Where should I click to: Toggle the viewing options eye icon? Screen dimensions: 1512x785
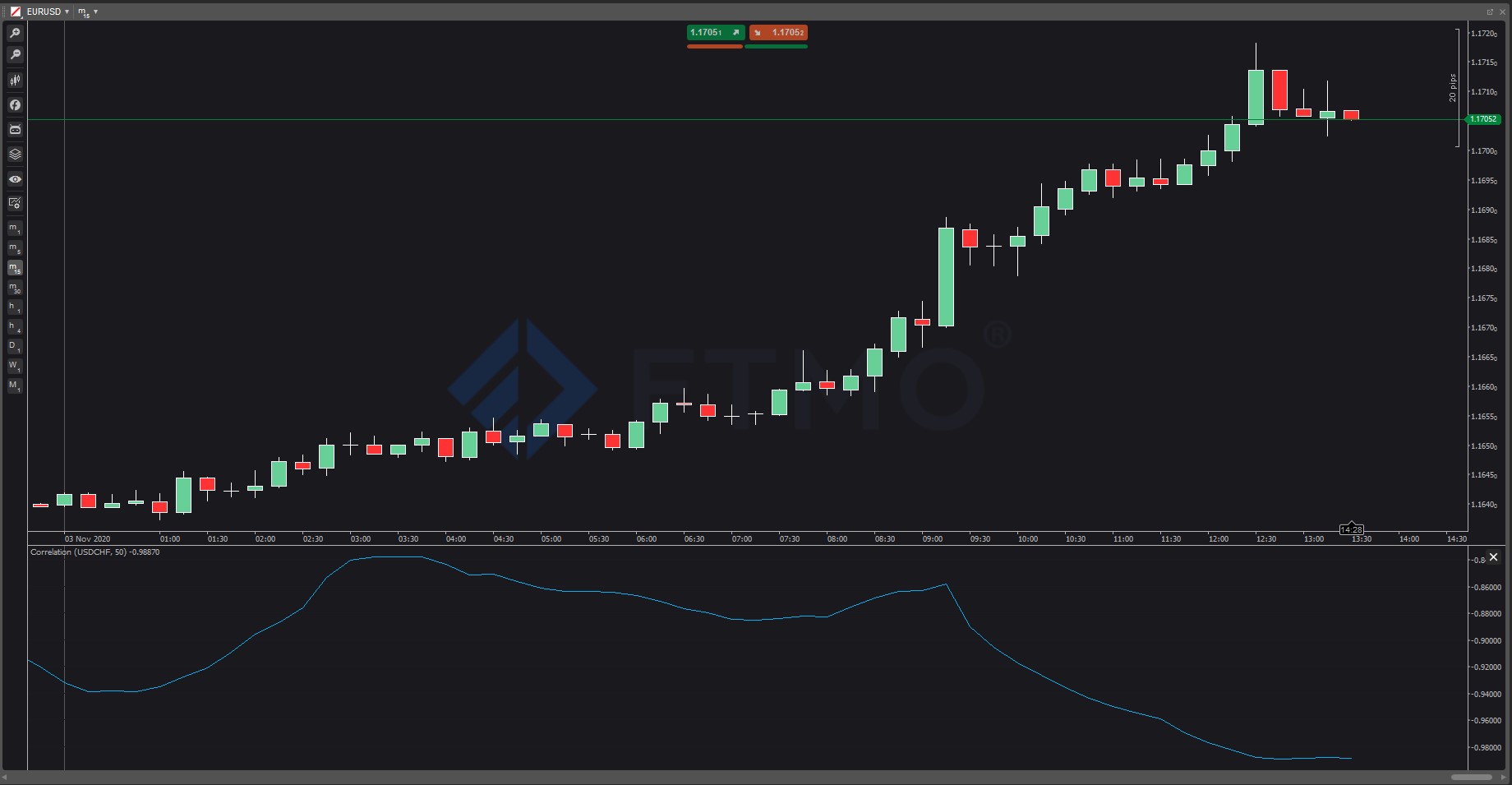click(x=15, y=178)
